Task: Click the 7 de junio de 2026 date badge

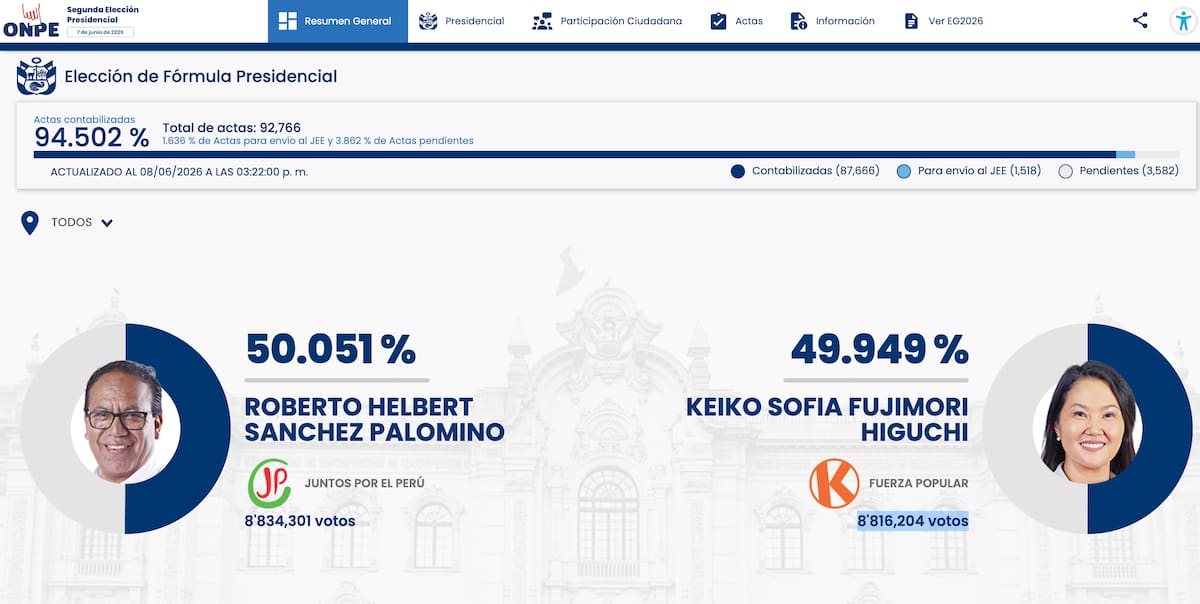Action: point(100,32)
